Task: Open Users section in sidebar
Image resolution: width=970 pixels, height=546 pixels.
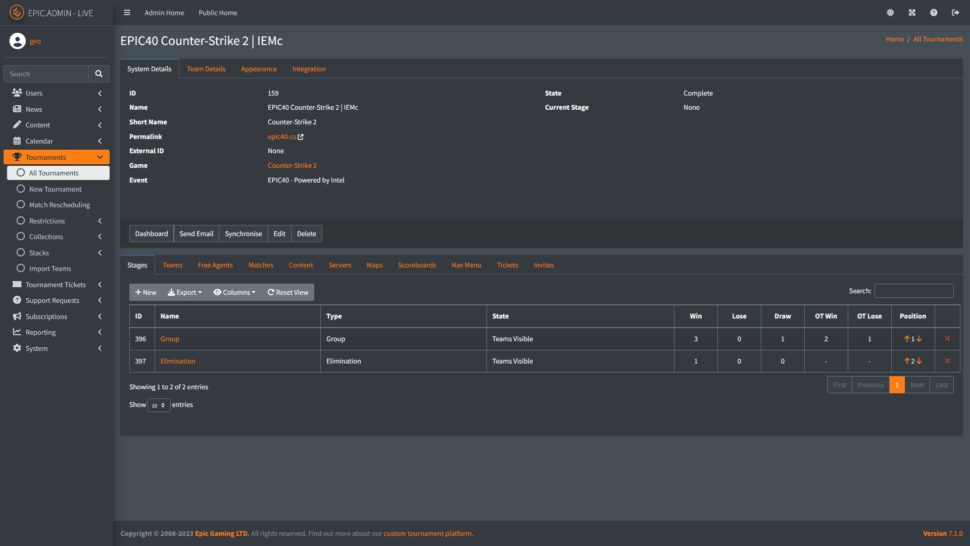Action: (56, 93)
